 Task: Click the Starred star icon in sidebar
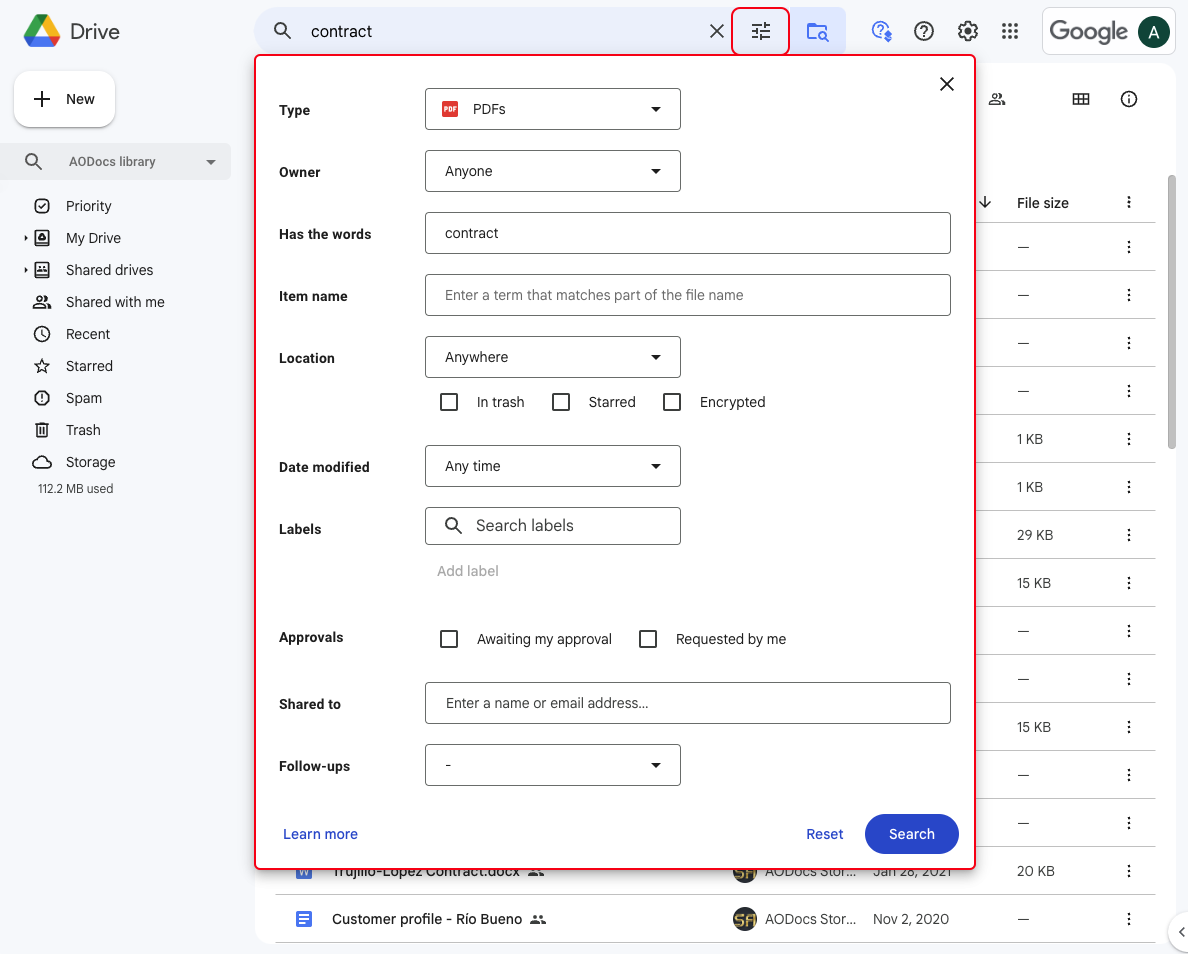(x=42, y=367)
